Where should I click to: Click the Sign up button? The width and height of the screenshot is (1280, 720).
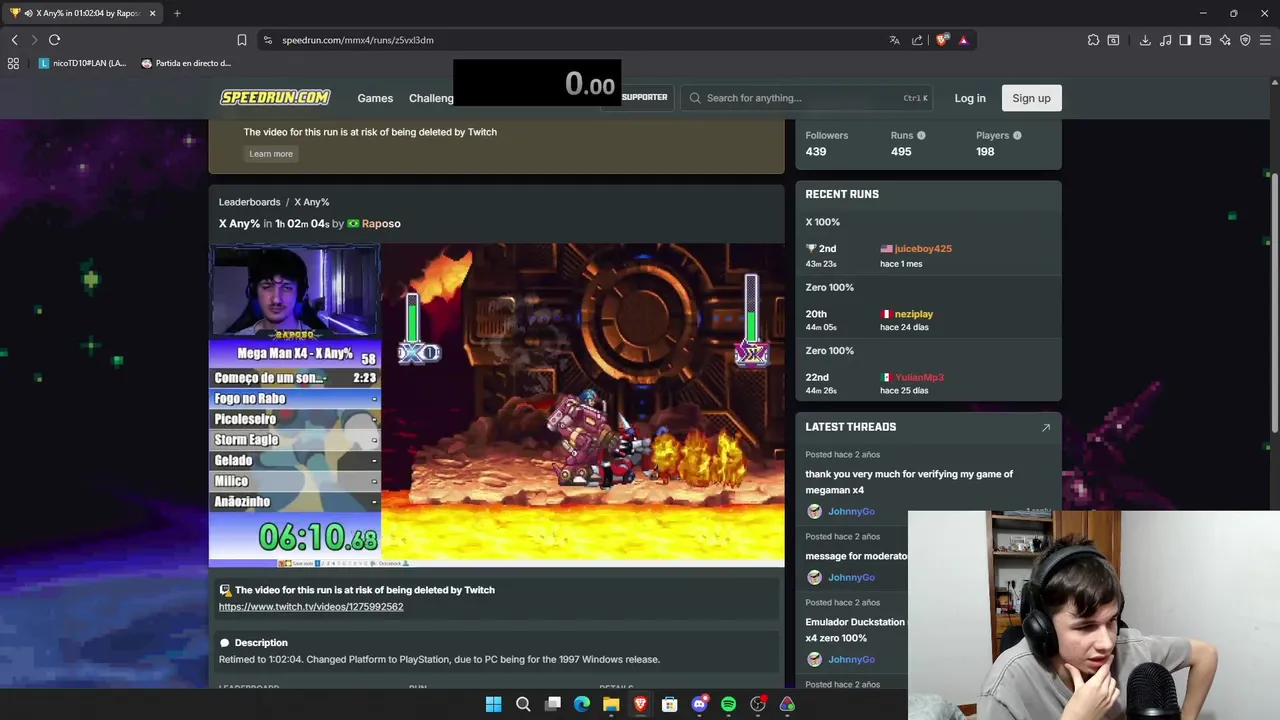1031,98
